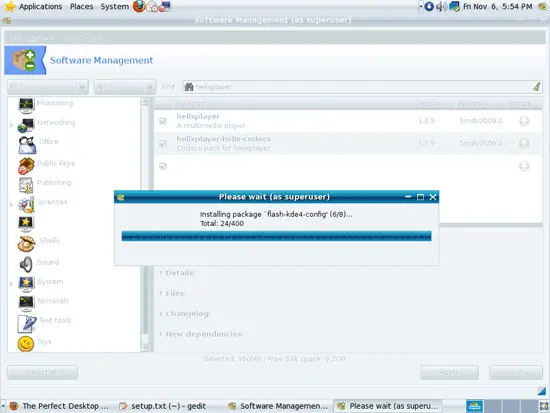Viewport: 550px width, 413px height.
Task: Select the Toys smiley icon
Action: click(x=26, y=344)
